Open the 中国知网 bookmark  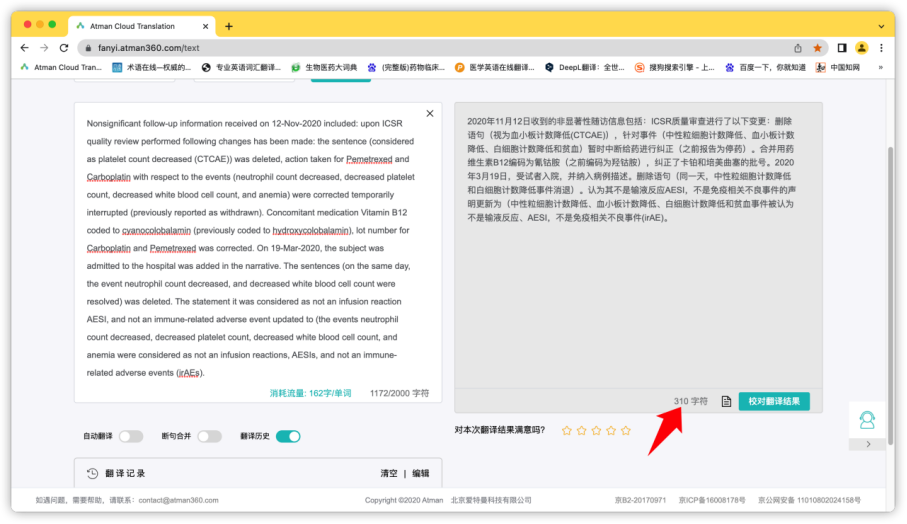(838, 68)
